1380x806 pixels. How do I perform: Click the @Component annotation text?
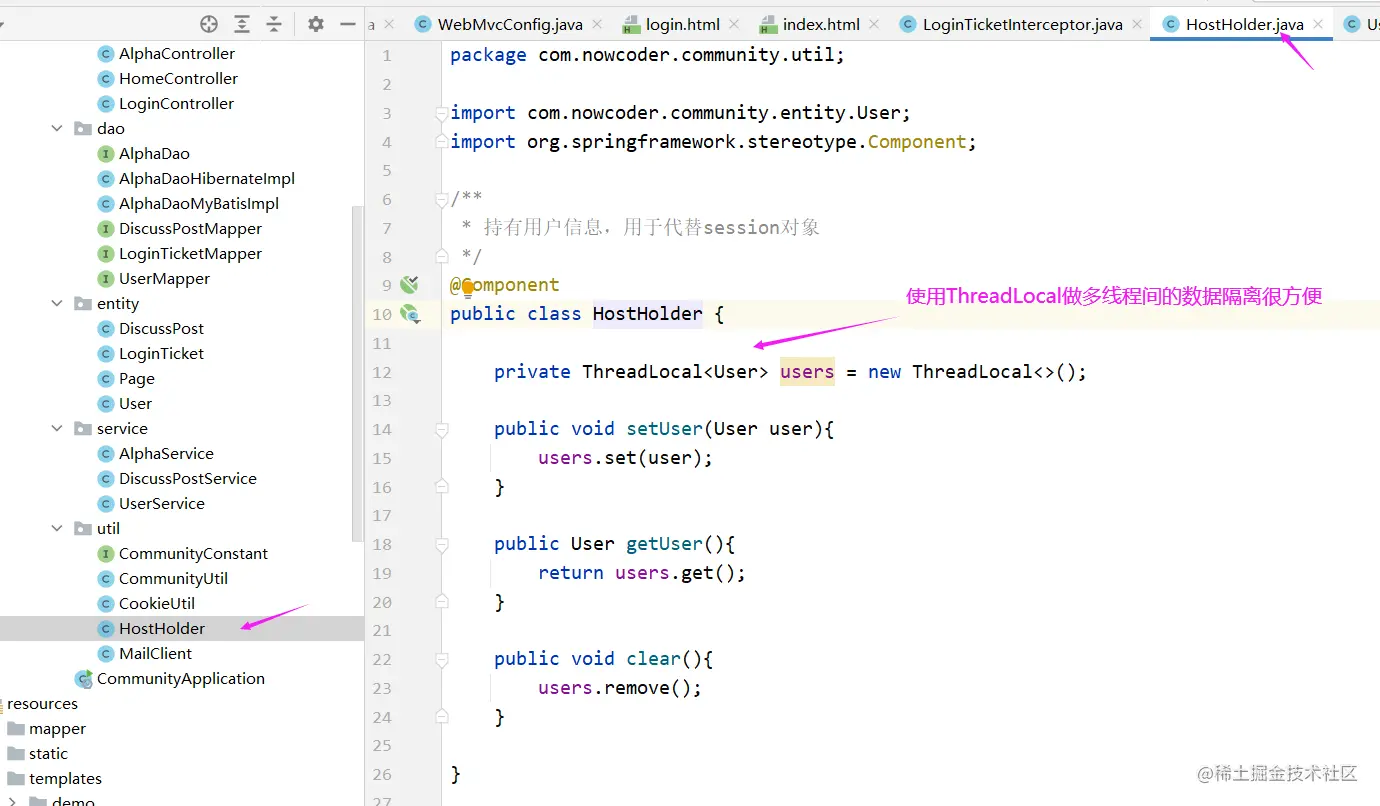click(505, 285)
